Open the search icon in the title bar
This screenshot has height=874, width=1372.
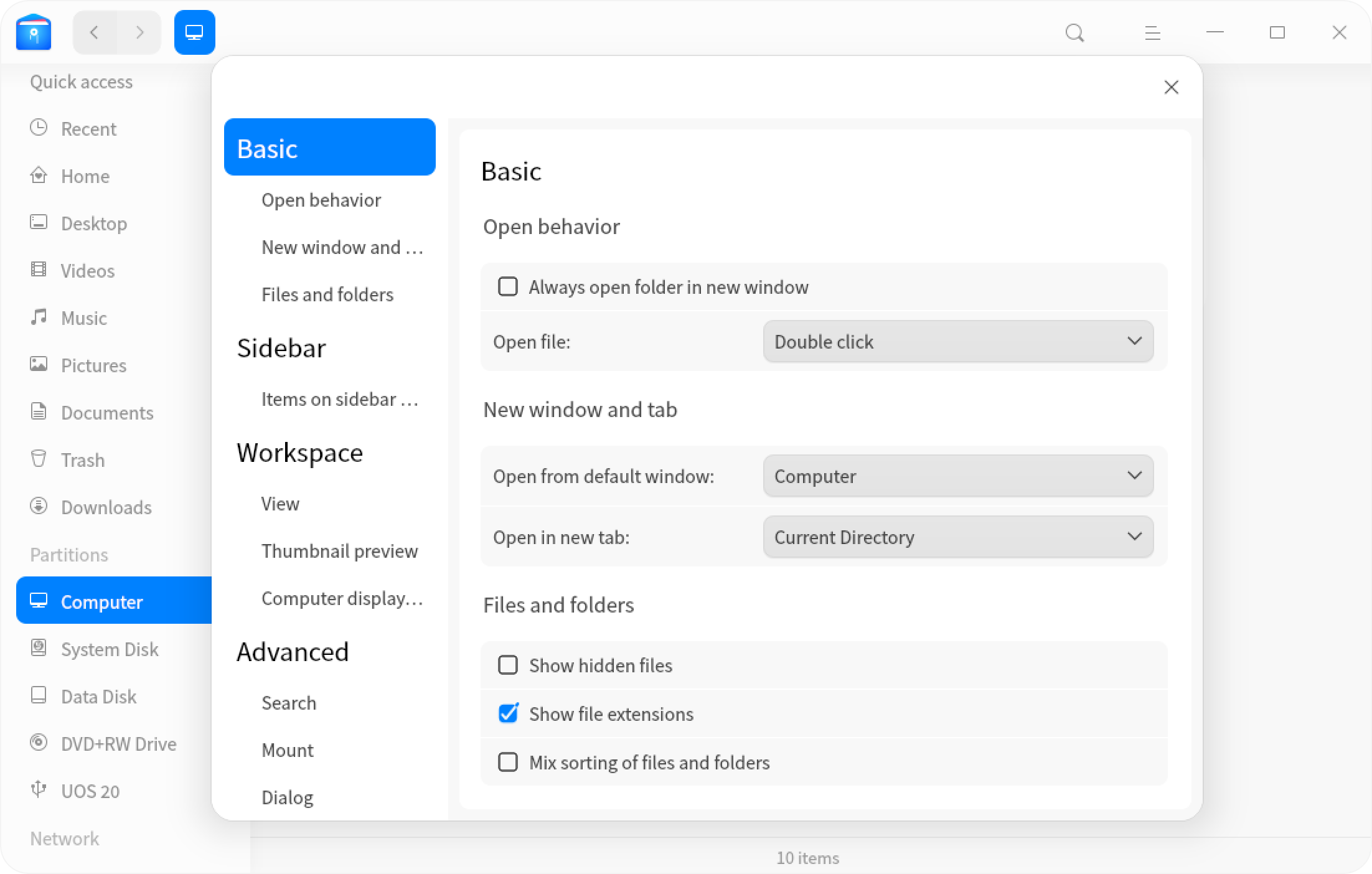[1074, 32]
